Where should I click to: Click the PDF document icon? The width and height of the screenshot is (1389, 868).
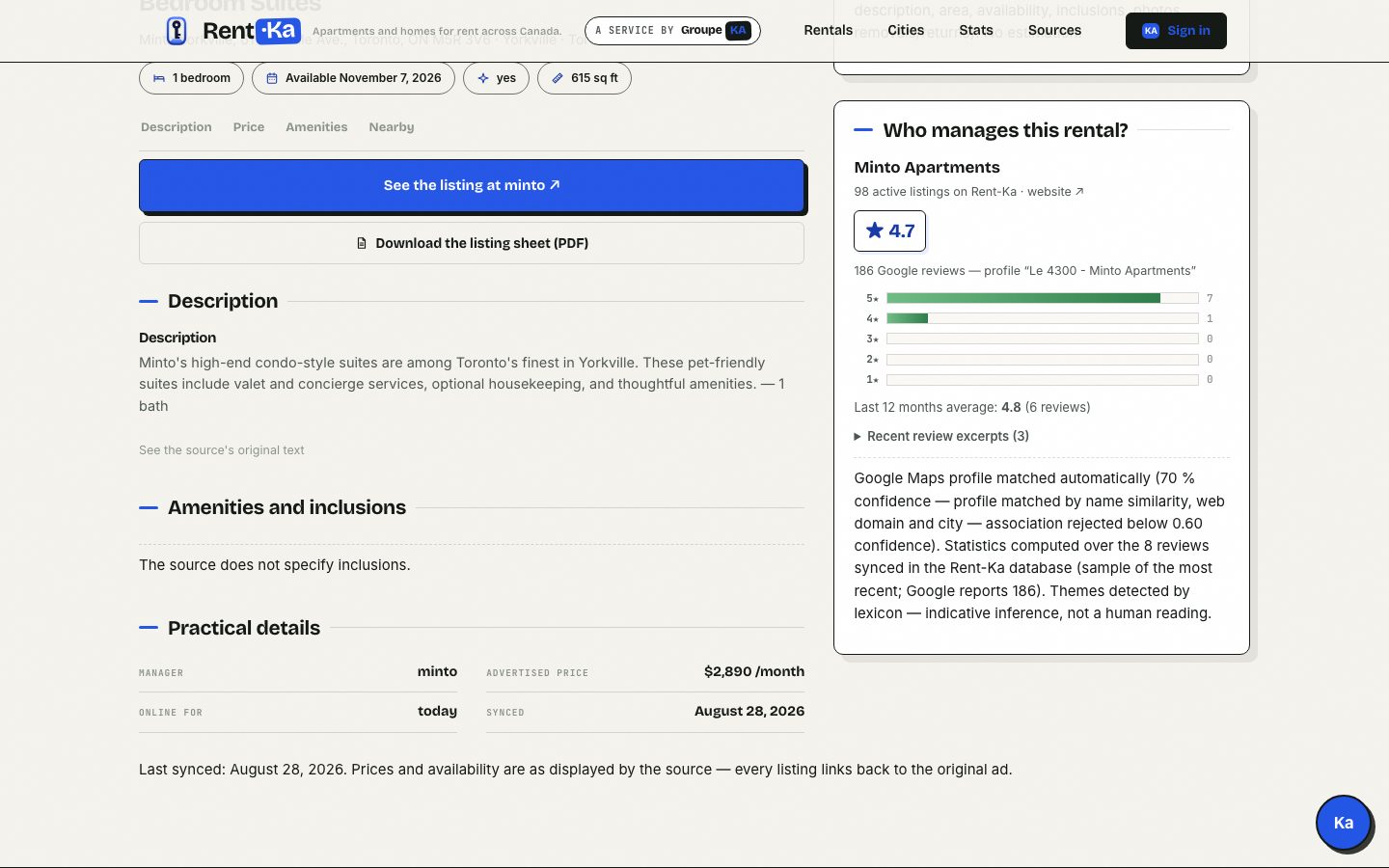[362, 243]
